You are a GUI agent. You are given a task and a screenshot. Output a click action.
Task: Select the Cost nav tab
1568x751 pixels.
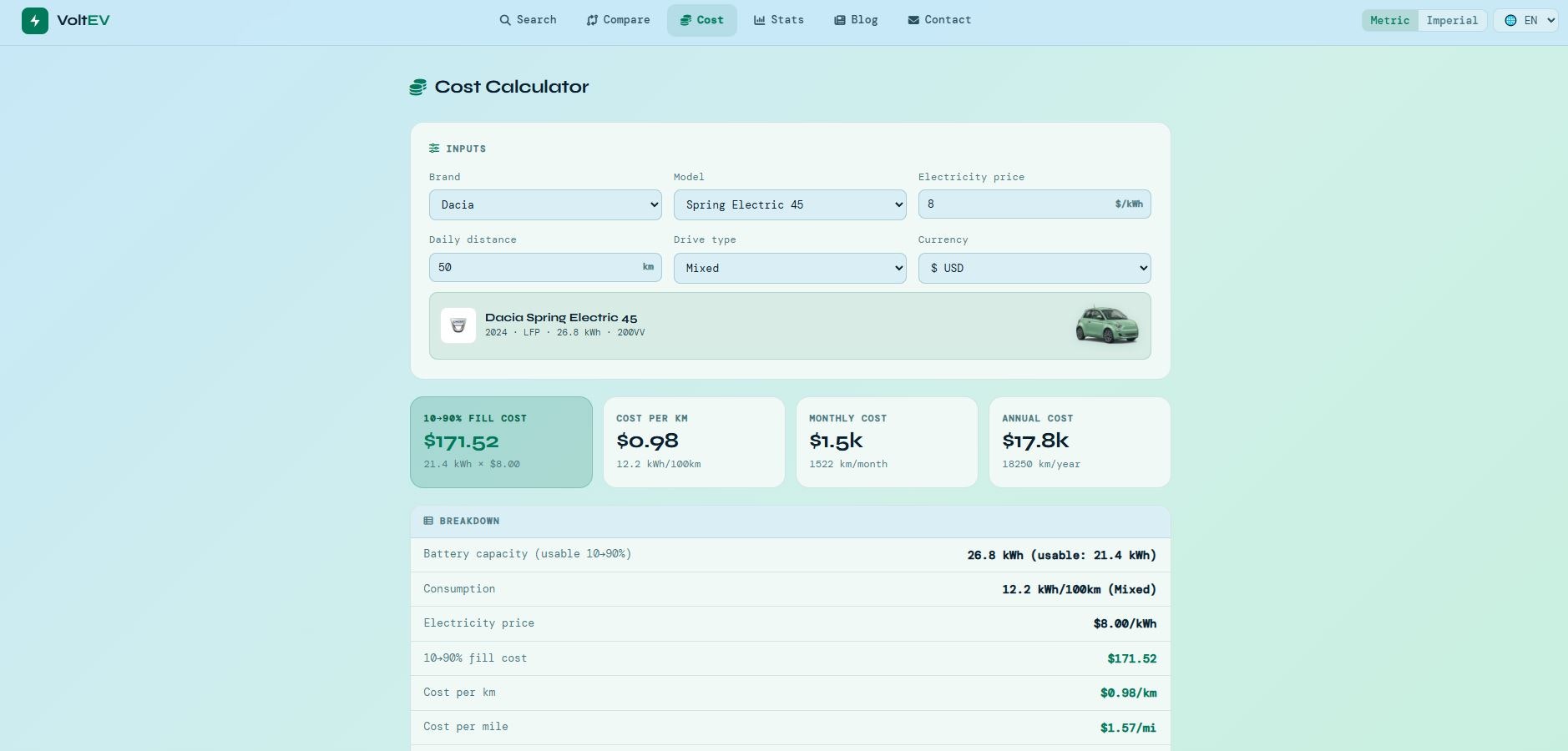pyautogui.click(x=701, y=20)
